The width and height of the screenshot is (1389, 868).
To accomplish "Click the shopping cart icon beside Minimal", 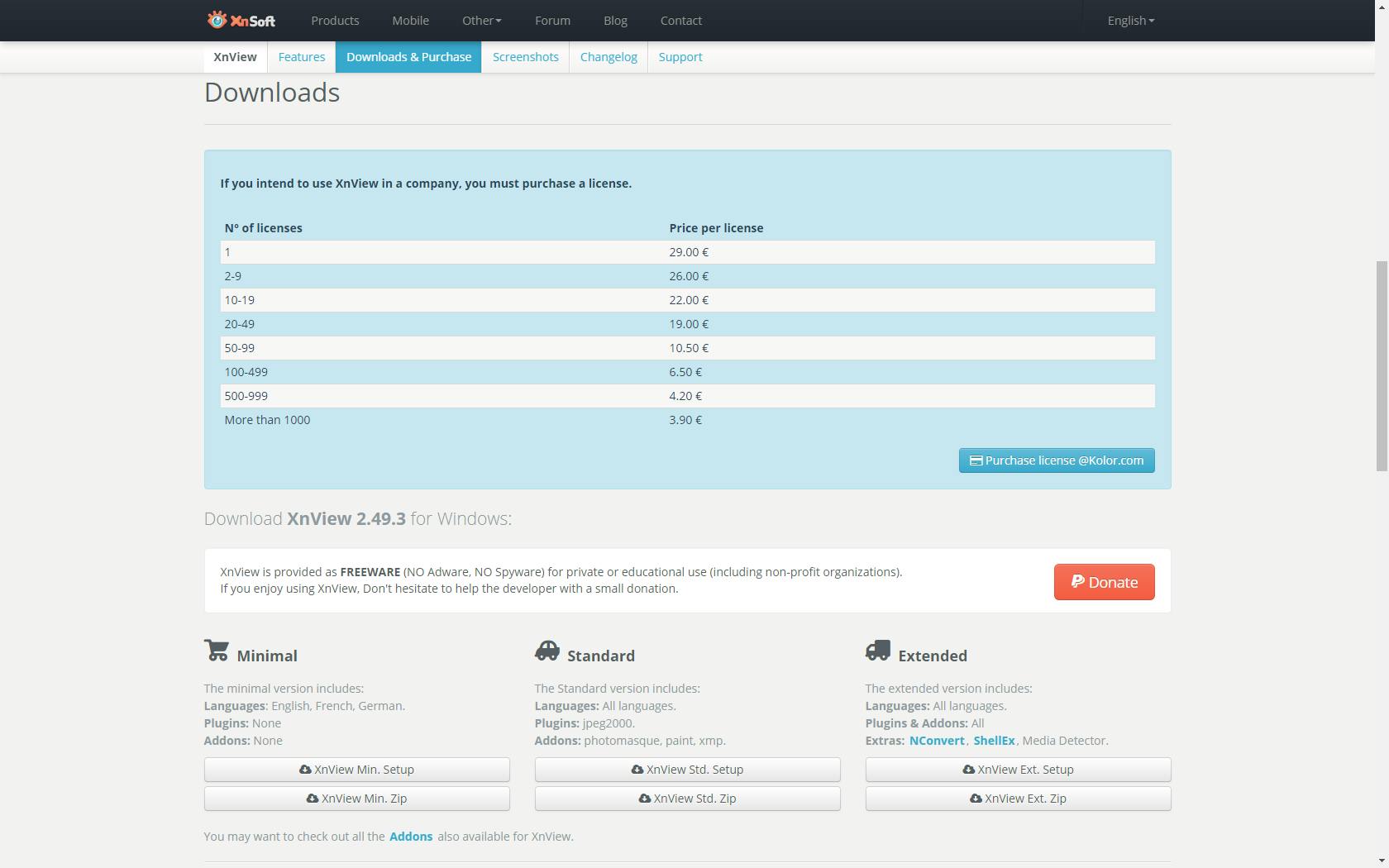I will point(217,651).
